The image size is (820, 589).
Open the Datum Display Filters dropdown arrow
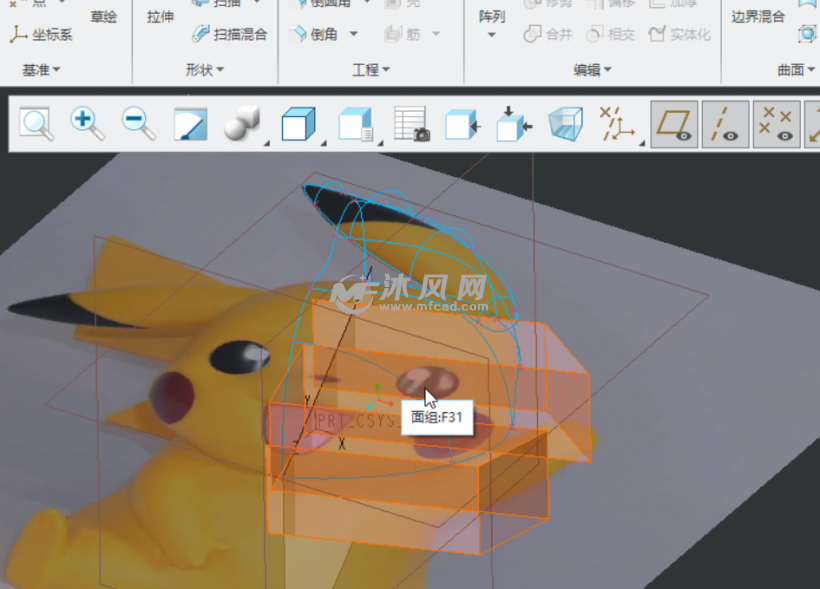coord(641,143)
